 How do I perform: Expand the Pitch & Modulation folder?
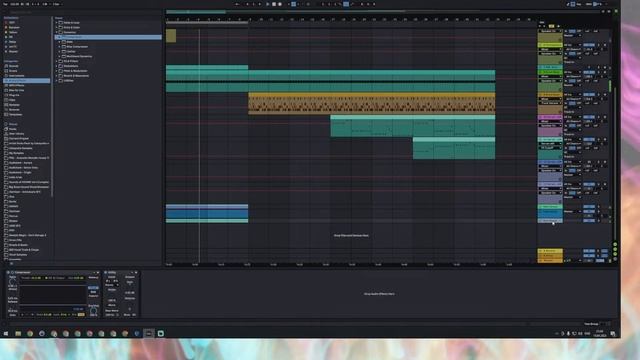(x=57, y=71)
